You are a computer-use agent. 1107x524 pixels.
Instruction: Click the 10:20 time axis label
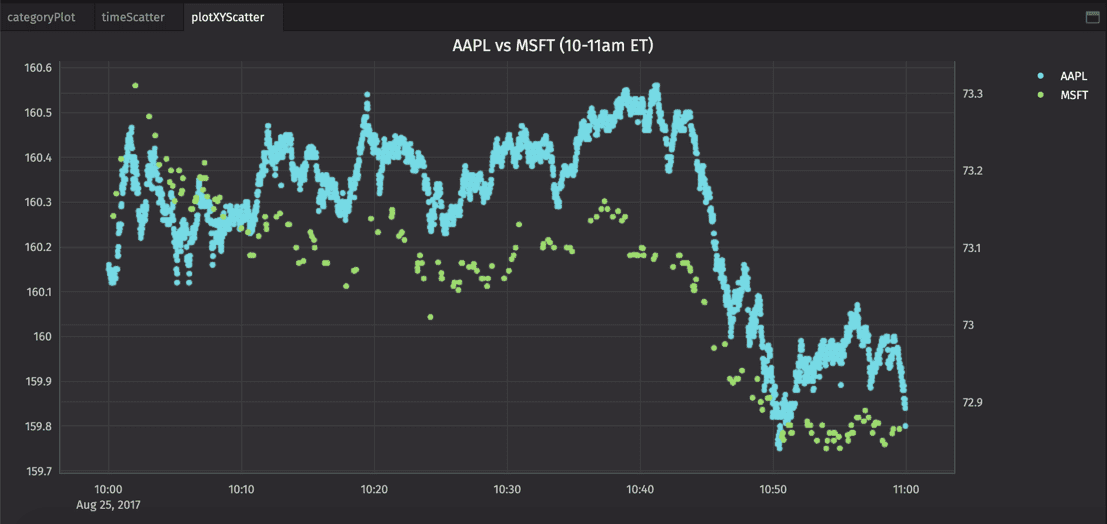click(374, 489)
